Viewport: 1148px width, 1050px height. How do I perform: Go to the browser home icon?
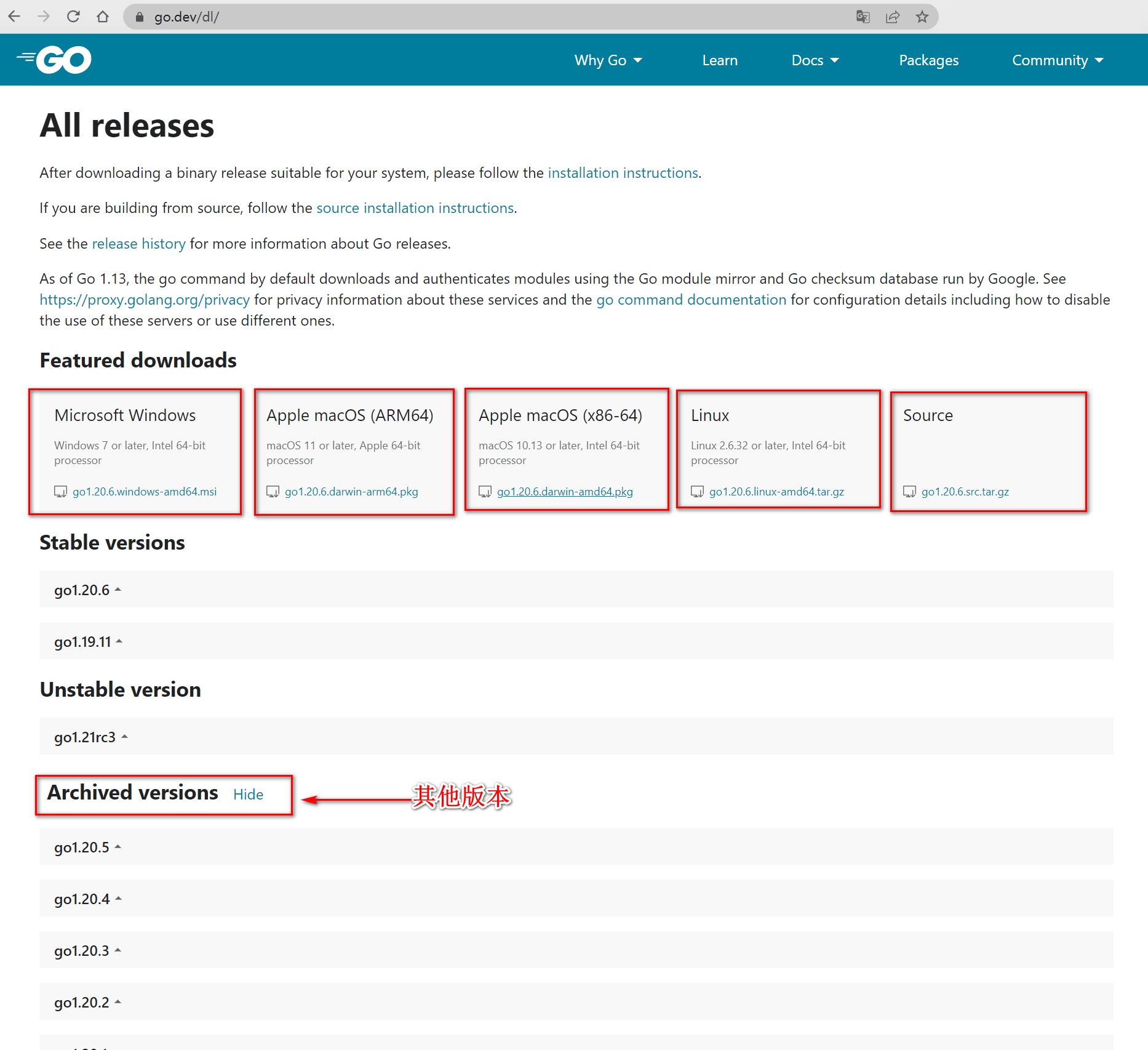coord(103,17)
